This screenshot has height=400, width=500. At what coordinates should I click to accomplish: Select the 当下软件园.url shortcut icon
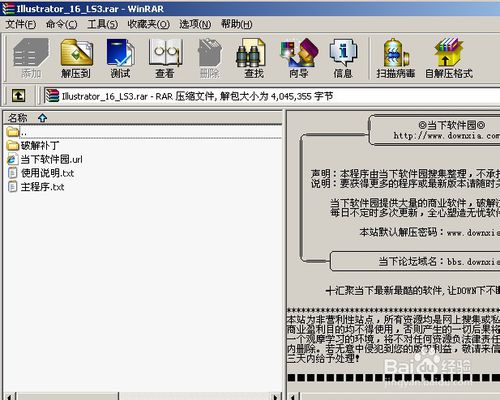(x=13, y=159)
